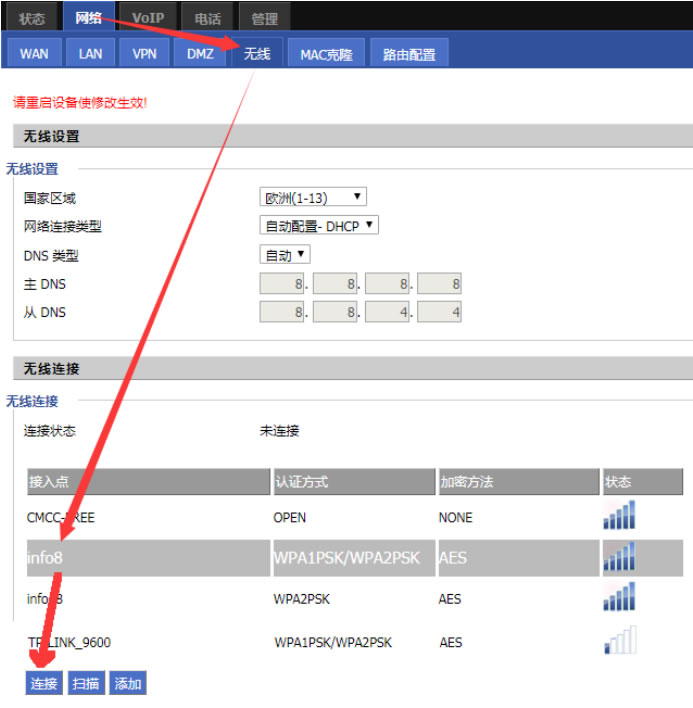The width and height of the screenshot is (693, 708).
Task: Go to the 路由配置 sub-tab
Action: point(409,55)
